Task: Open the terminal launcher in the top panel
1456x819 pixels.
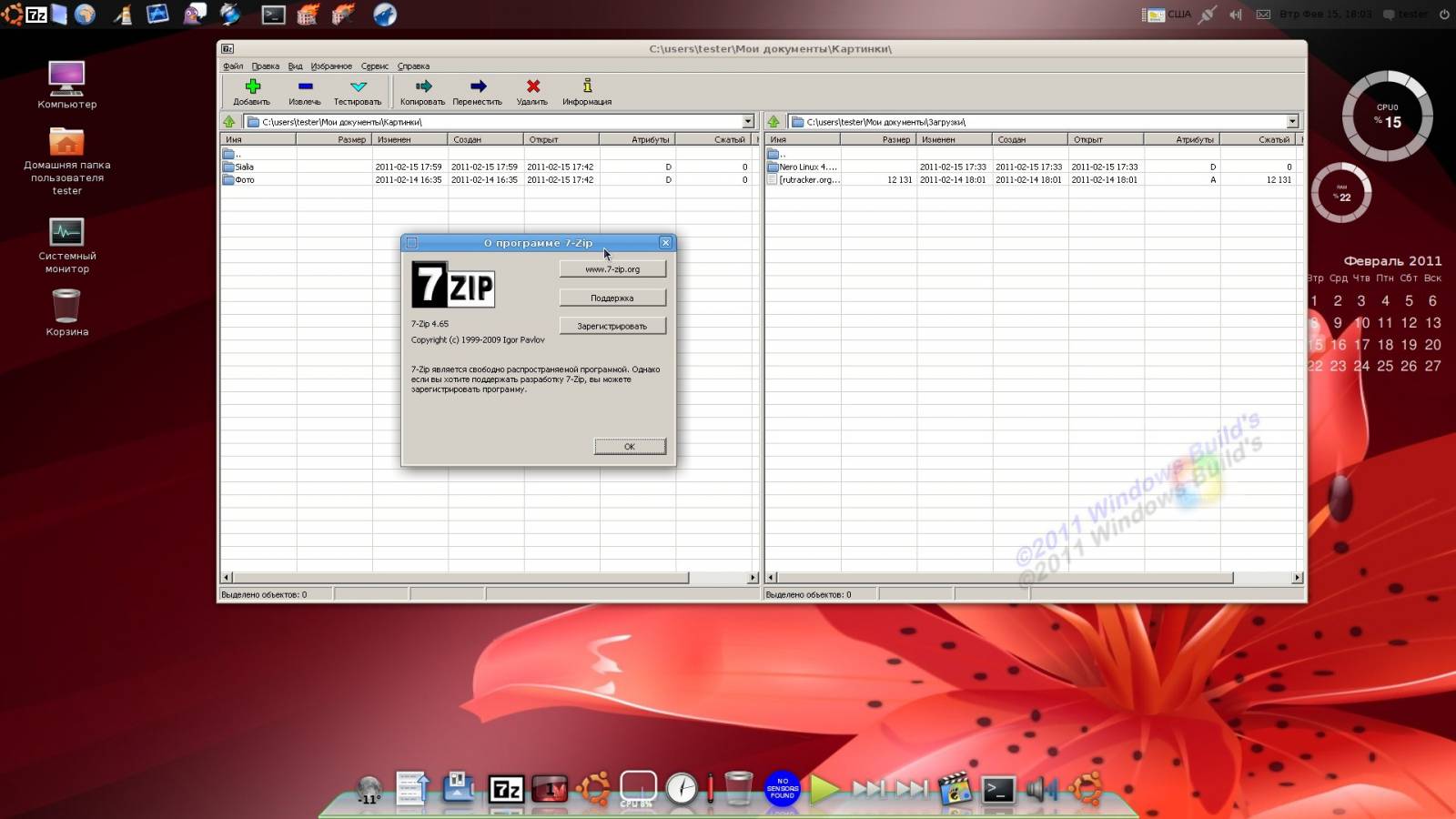Action: click(x=273, y=15)
